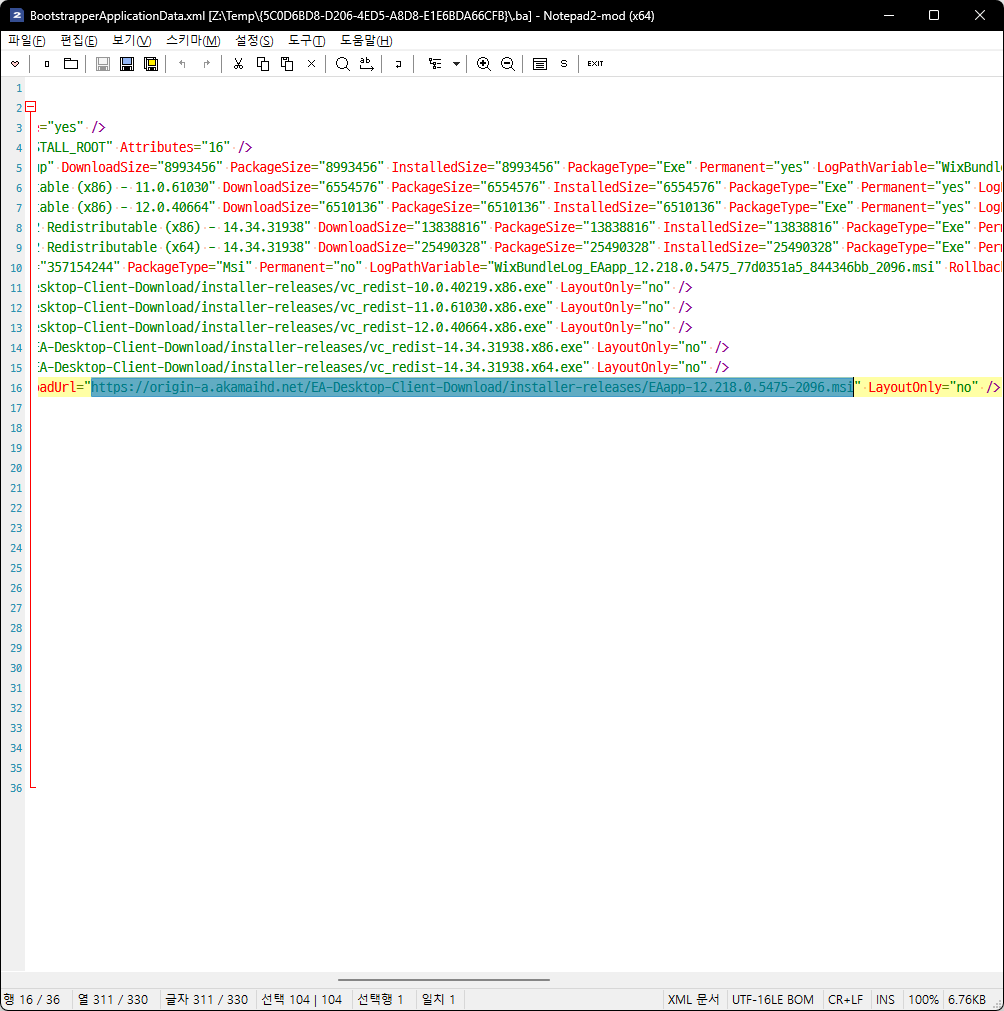
Task: Click the S toolbar icon
Action: (x=564, y=64)
